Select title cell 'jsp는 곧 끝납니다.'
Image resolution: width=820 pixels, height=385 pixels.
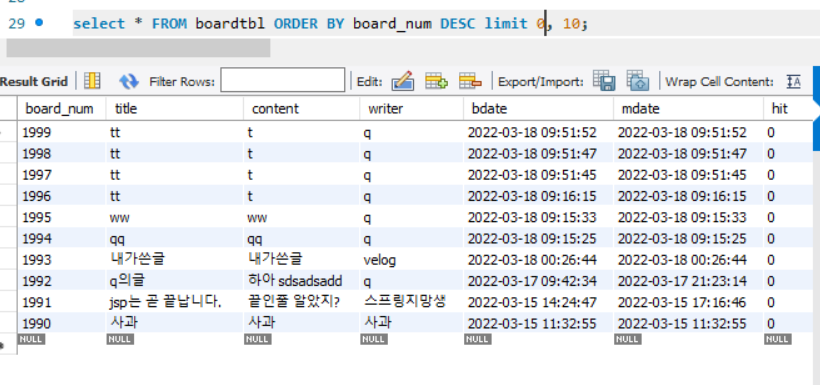(166, 301)
